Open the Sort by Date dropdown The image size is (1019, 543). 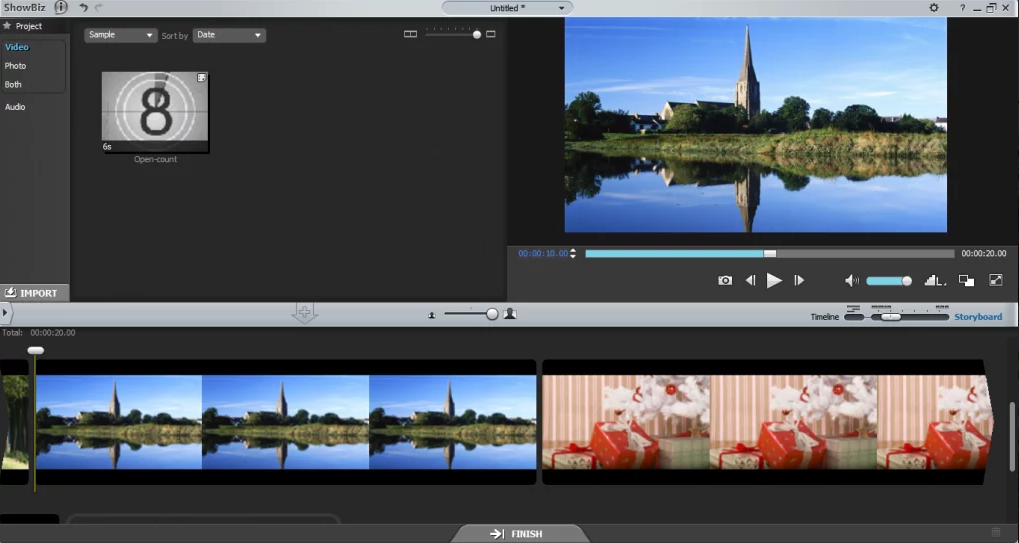point(229,35)
